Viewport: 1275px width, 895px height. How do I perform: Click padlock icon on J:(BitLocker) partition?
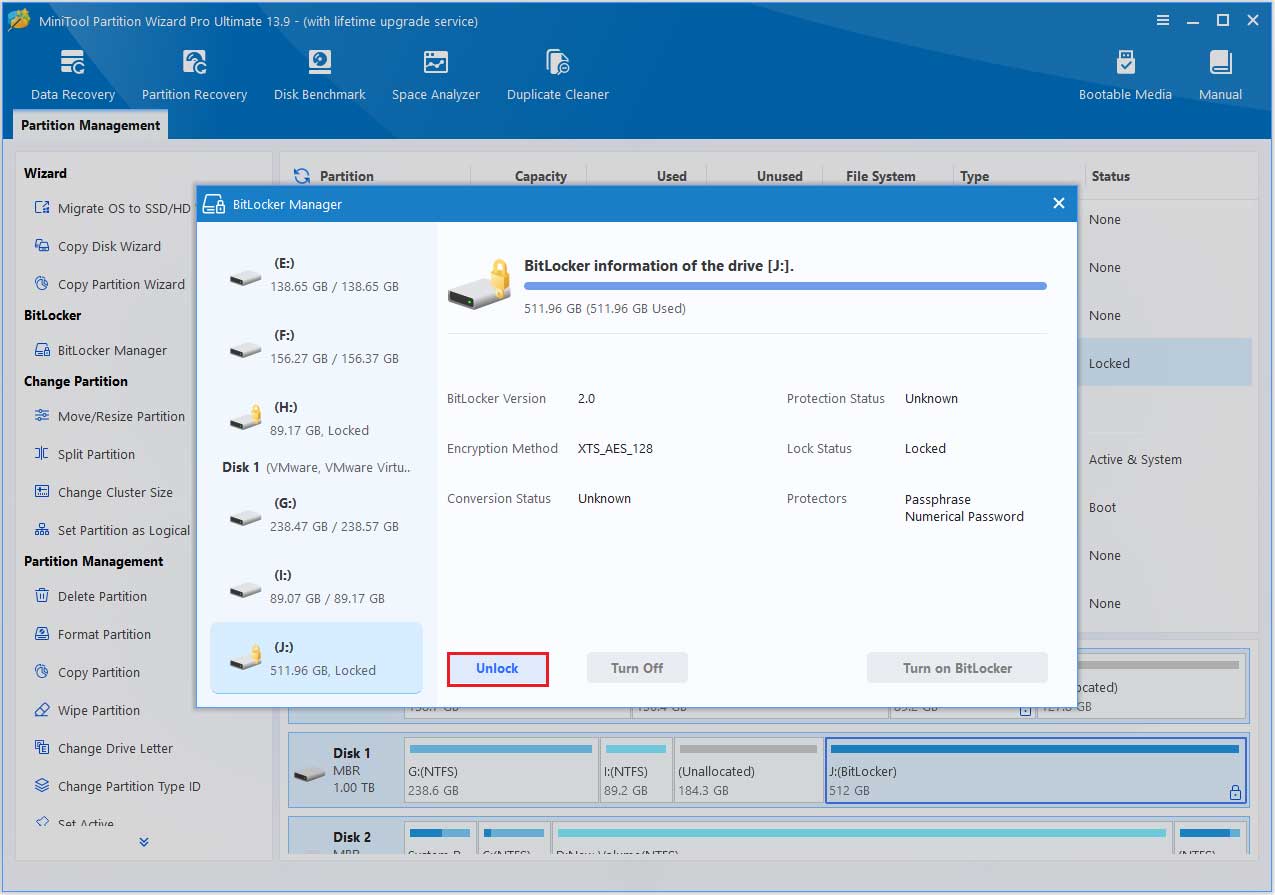click(1235, 792)
